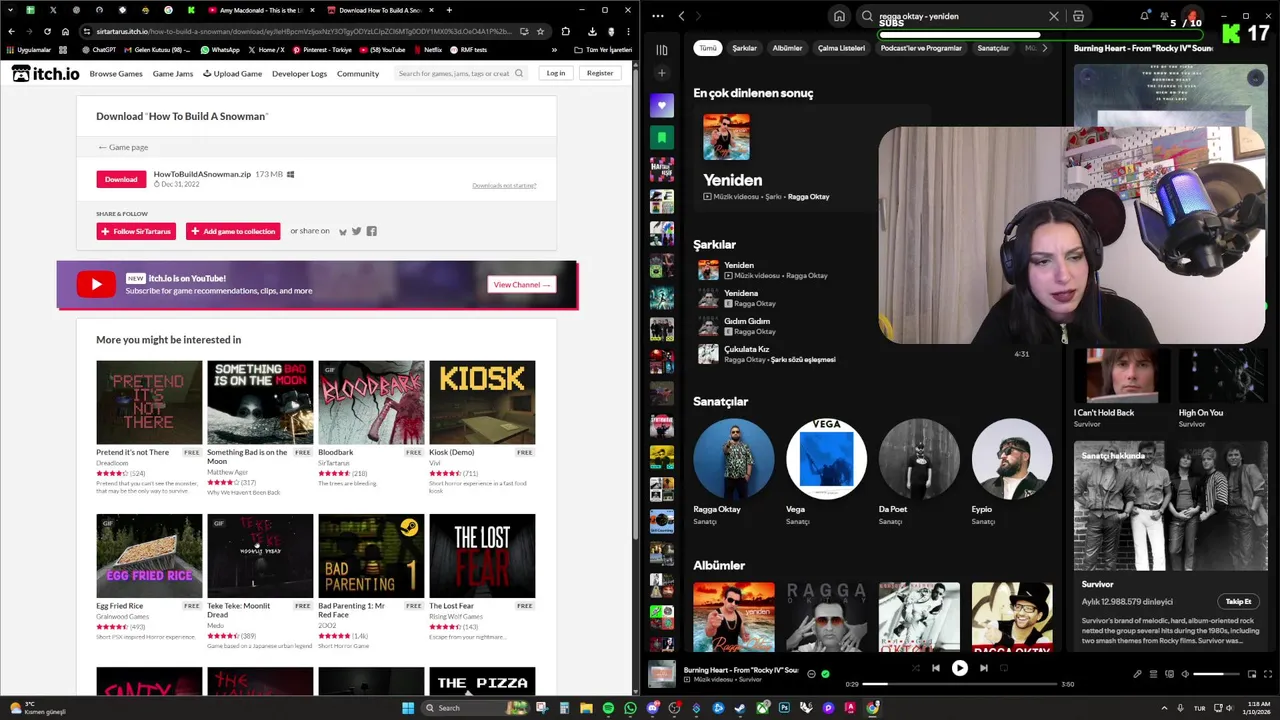Screen dimensions: 1280x720
Task: Open Browse Games menu on itch.io
Action: point(116,73)
